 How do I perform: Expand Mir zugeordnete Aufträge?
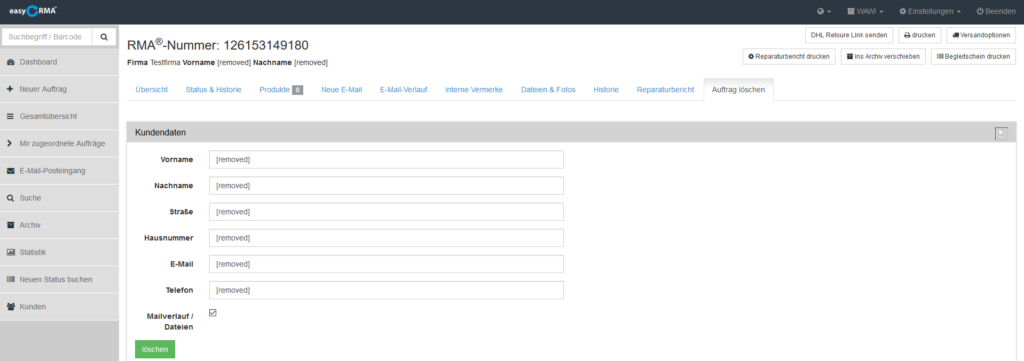tap(59, 144)
